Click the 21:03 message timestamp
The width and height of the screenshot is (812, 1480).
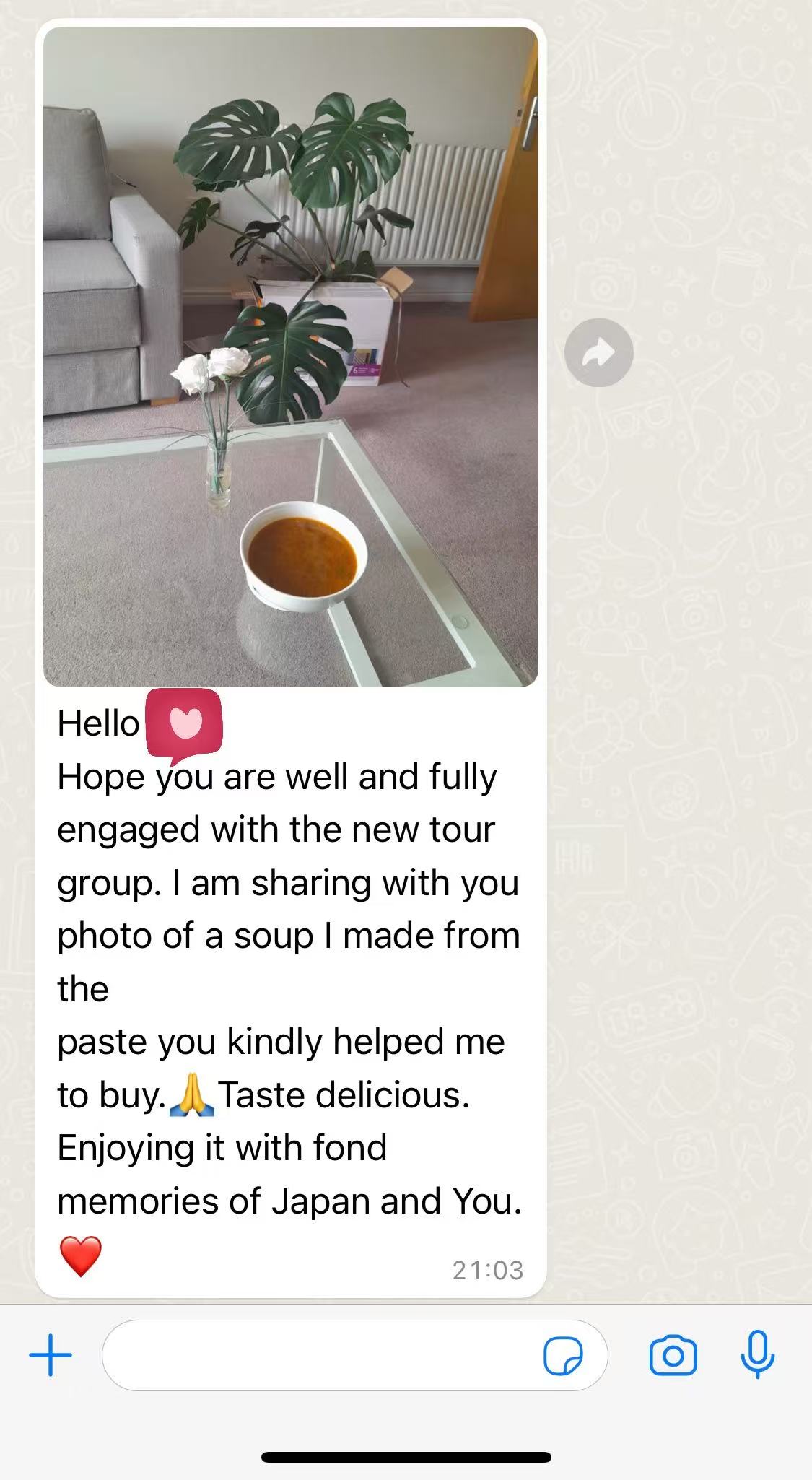pos(487,1271)
